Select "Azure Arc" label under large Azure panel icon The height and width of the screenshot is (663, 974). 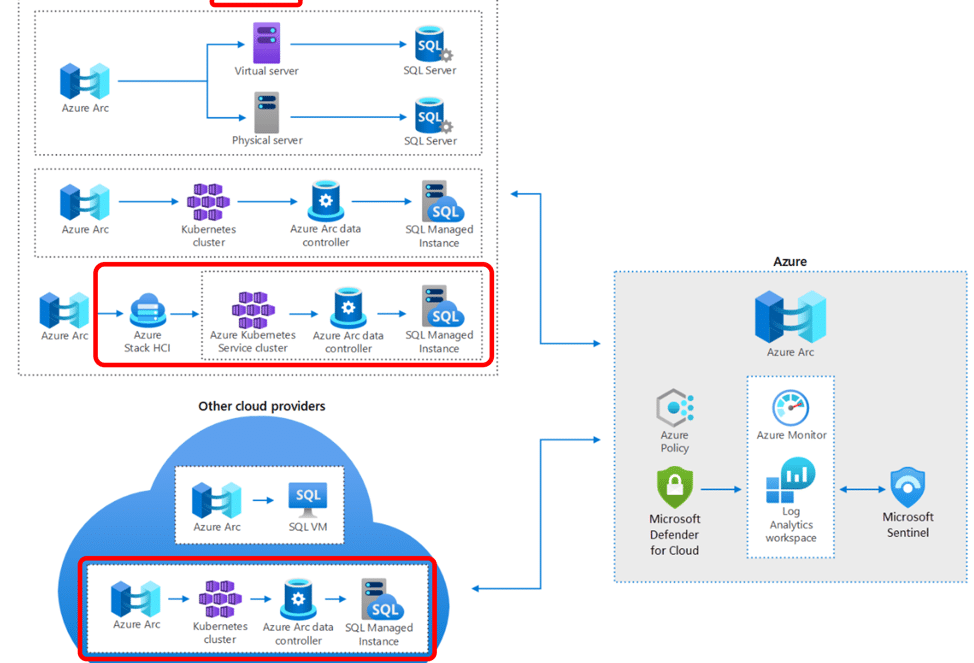pyautogui.click(x=790, y=352)
